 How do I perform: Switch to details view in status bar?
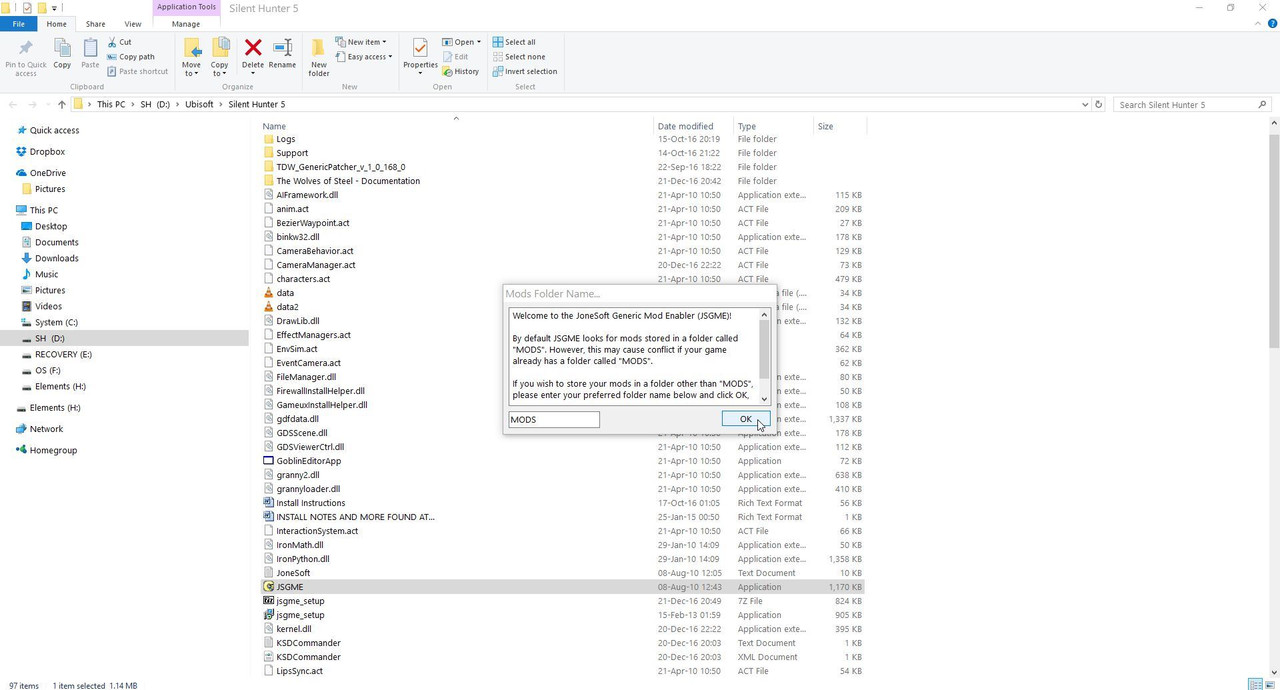[1254, 684]
